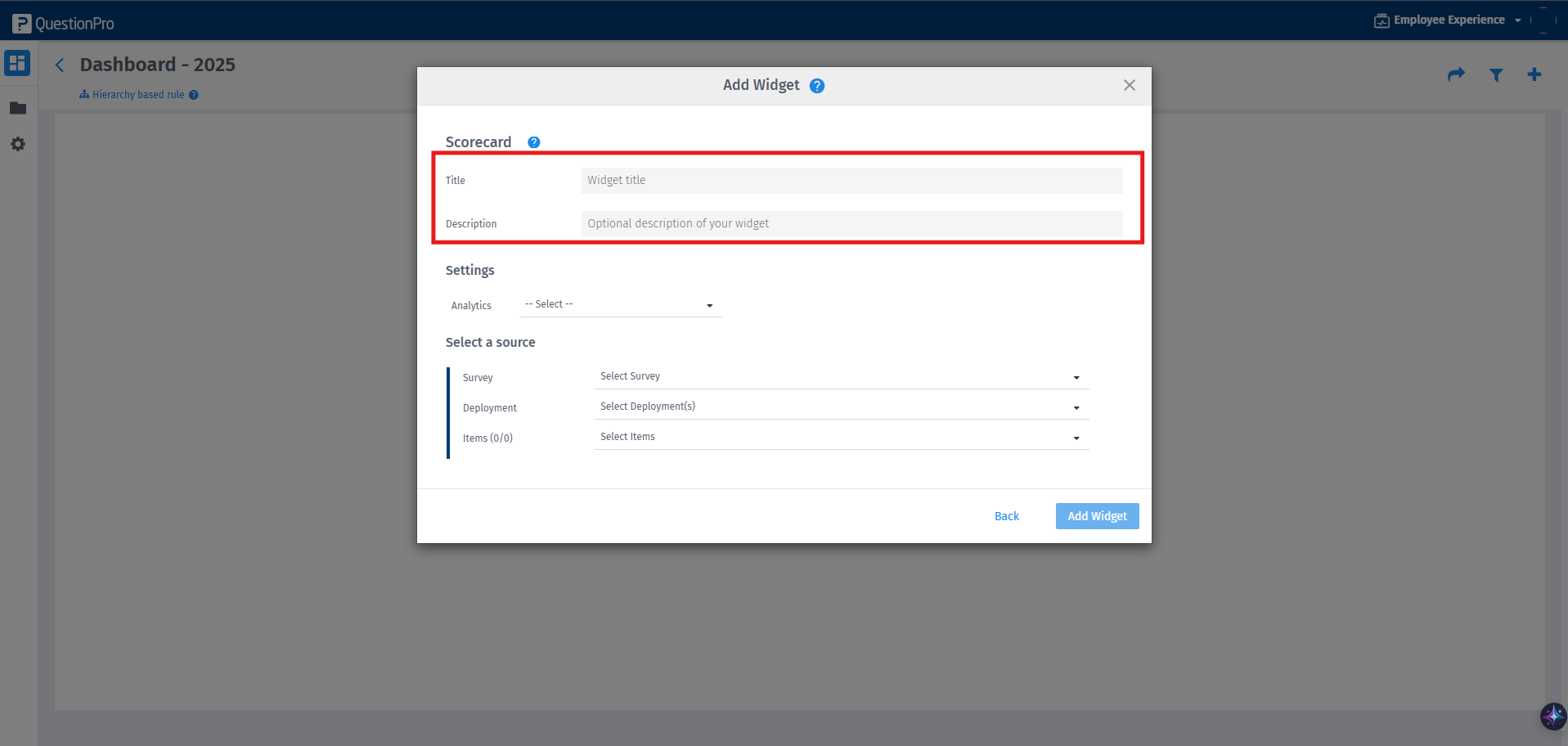1568x746 pixels.
Task: Open the Analytics Select dropdown
Action: tap(619, 304)
